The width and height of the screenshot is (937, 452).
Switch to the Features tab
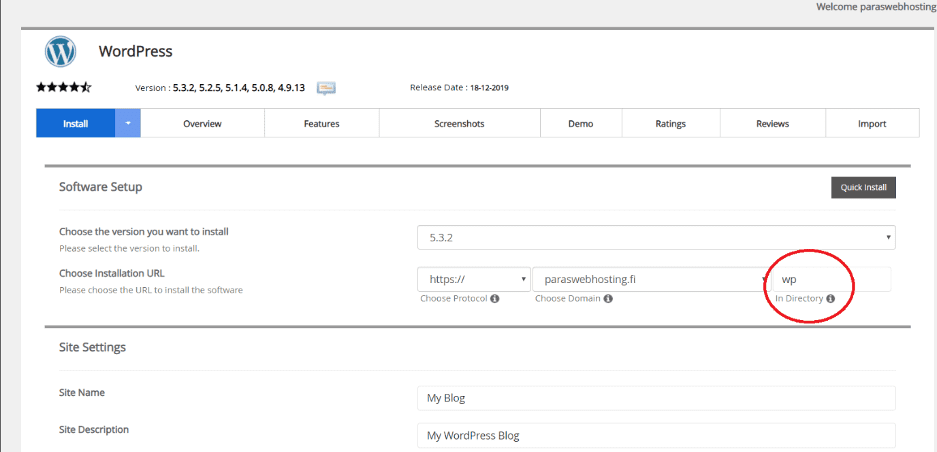pyautogui.click(x=321, y=124)
